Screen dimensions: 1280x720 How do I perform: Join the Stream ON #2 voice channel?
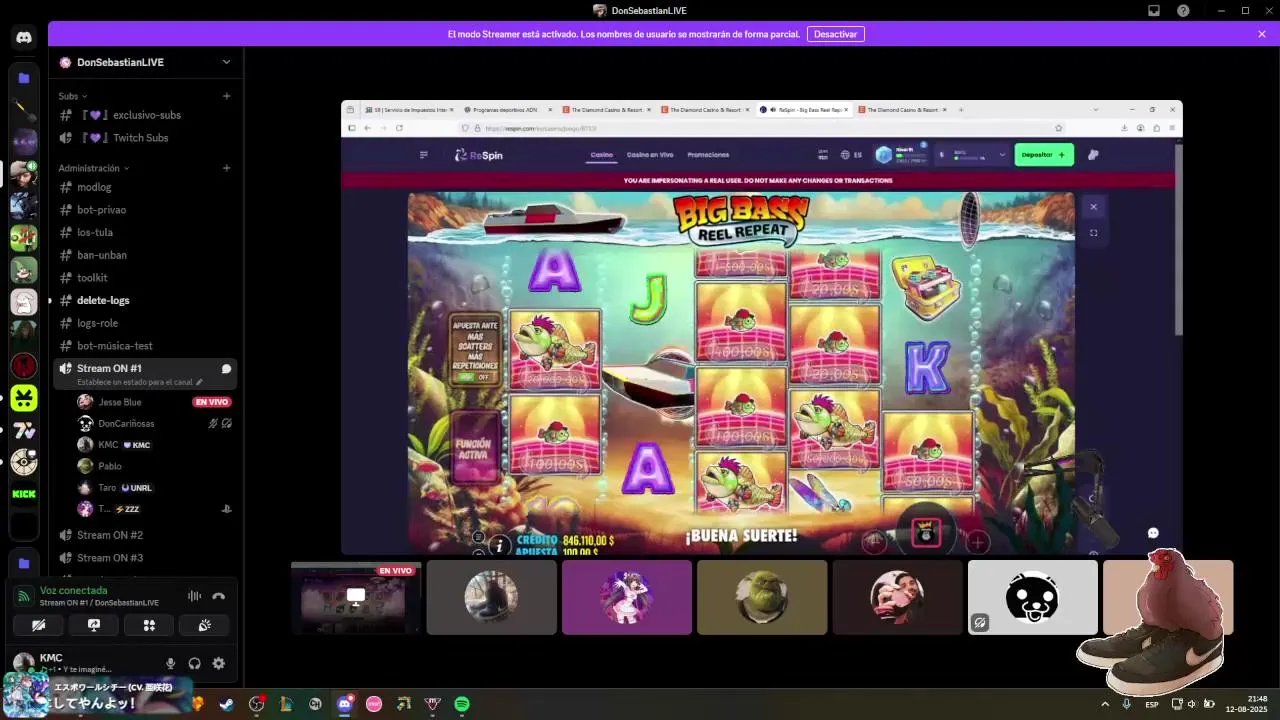145,535
